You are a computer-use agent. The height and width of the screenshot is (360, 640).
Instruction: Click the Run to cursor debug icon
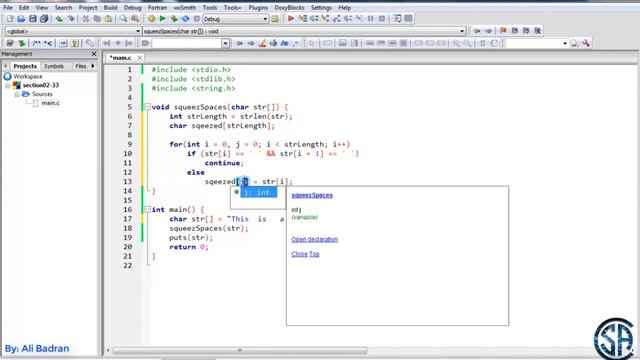tap(303, 19)
